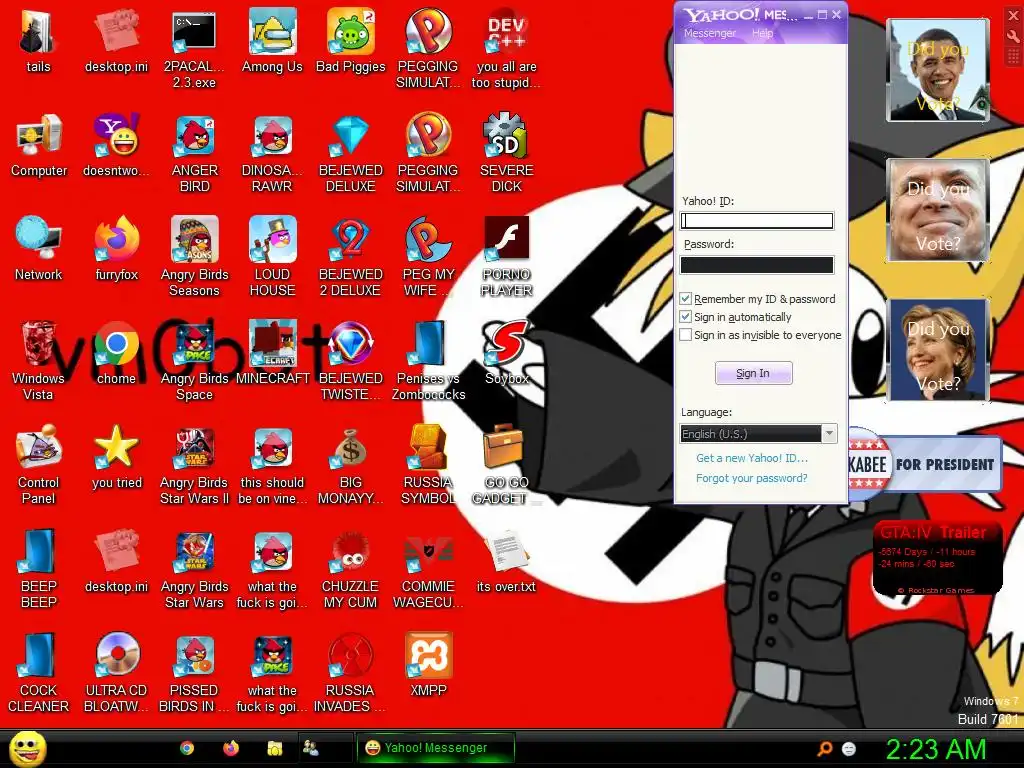Click the Sign In button

tap(754, 373)
